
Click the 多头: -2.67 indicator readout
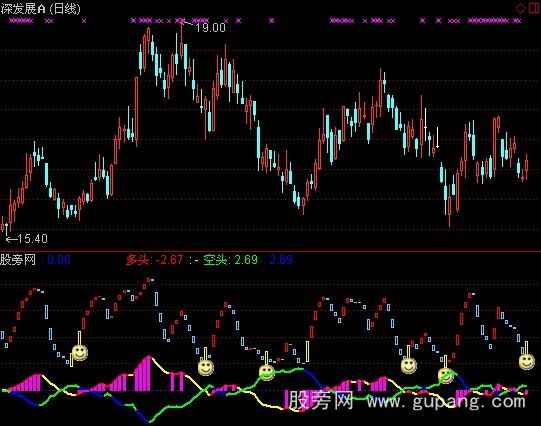point(154,259)
